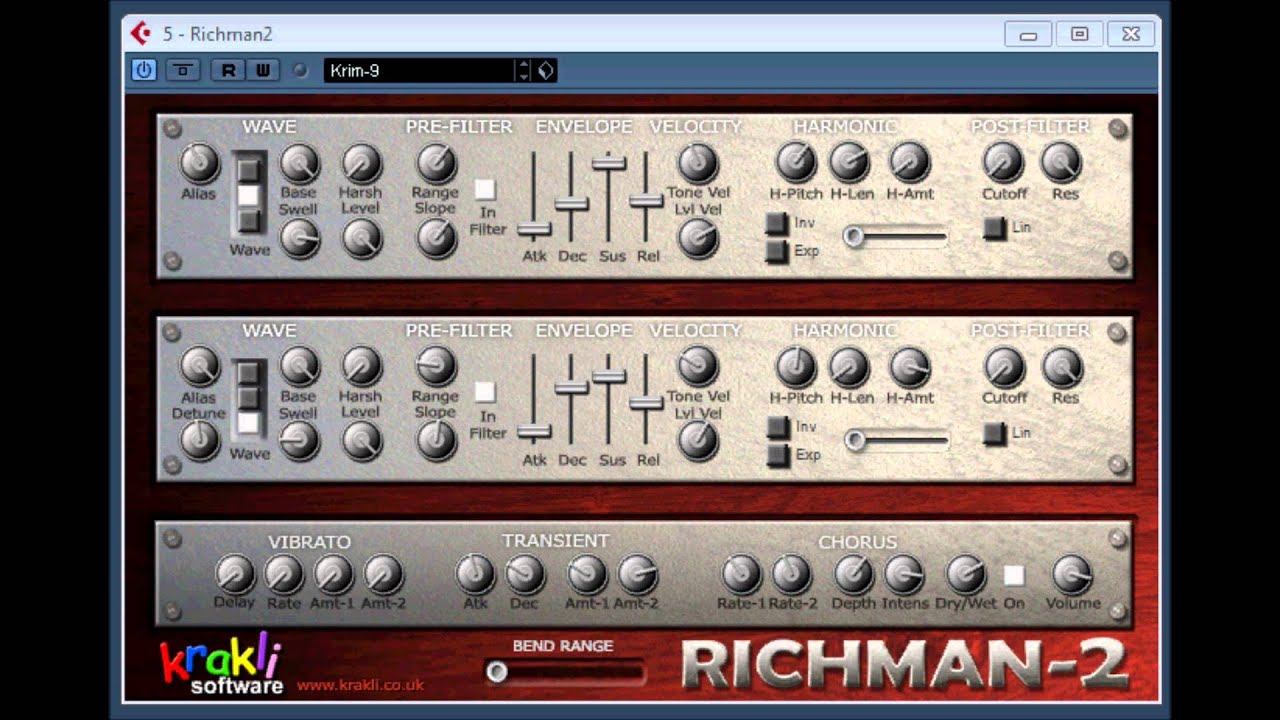The height and width of the screenshot is (720, 1280).
Task: Click the Dec envelope fader in lower panel
Action: (x=571, y=387)
